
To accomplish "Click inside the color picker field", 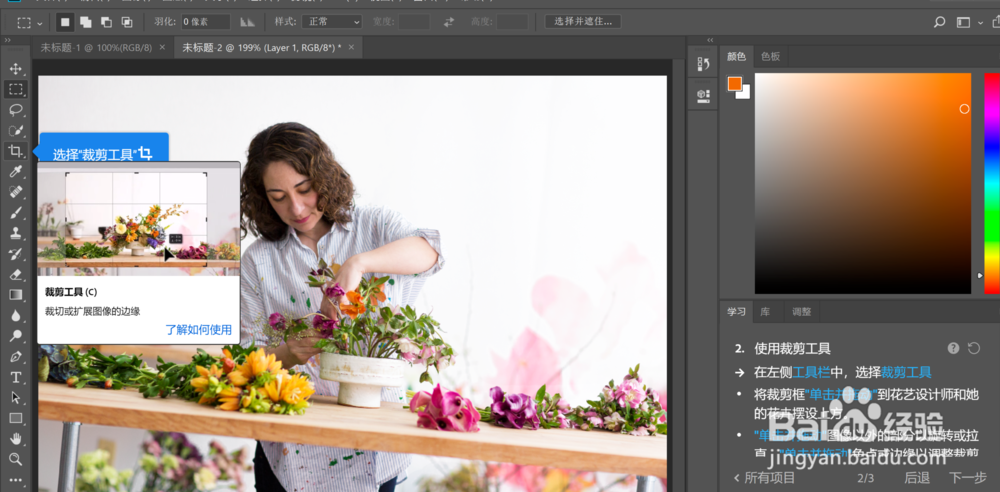I will pyautogui.click(x=863, y=184).
